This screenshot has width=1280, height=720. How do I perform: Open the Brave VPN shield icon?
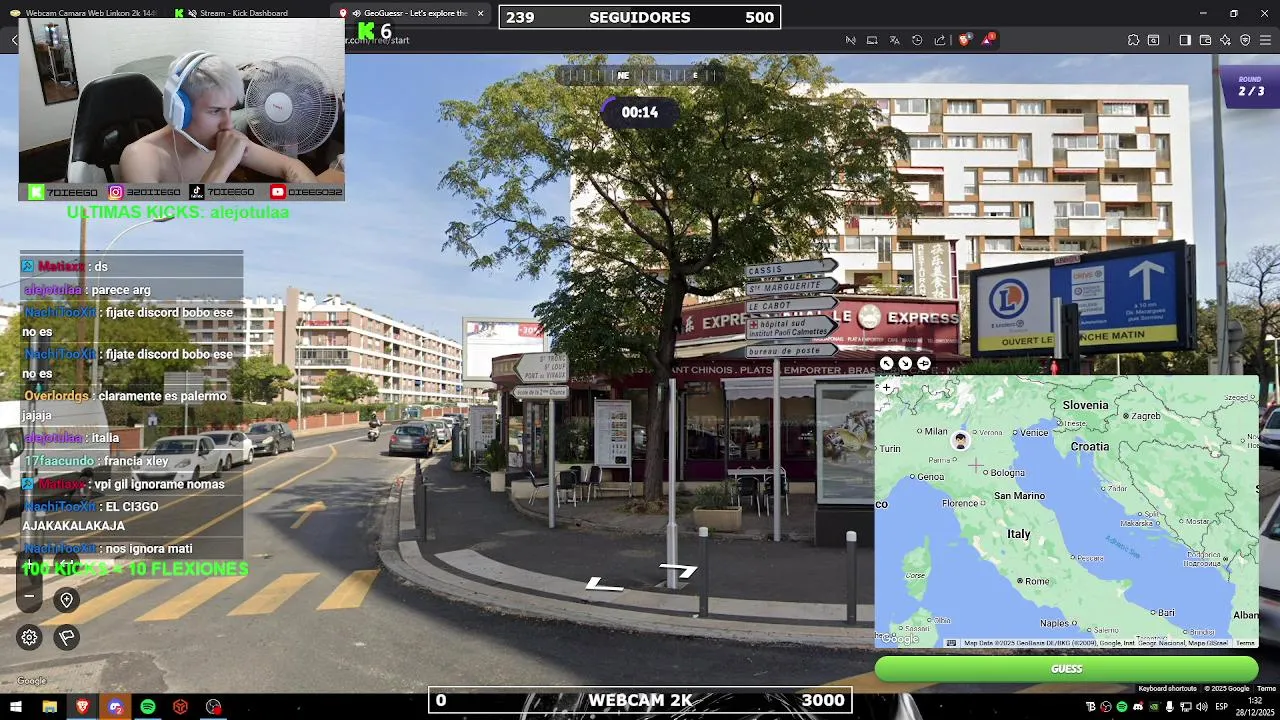(x=1245, y=40)
